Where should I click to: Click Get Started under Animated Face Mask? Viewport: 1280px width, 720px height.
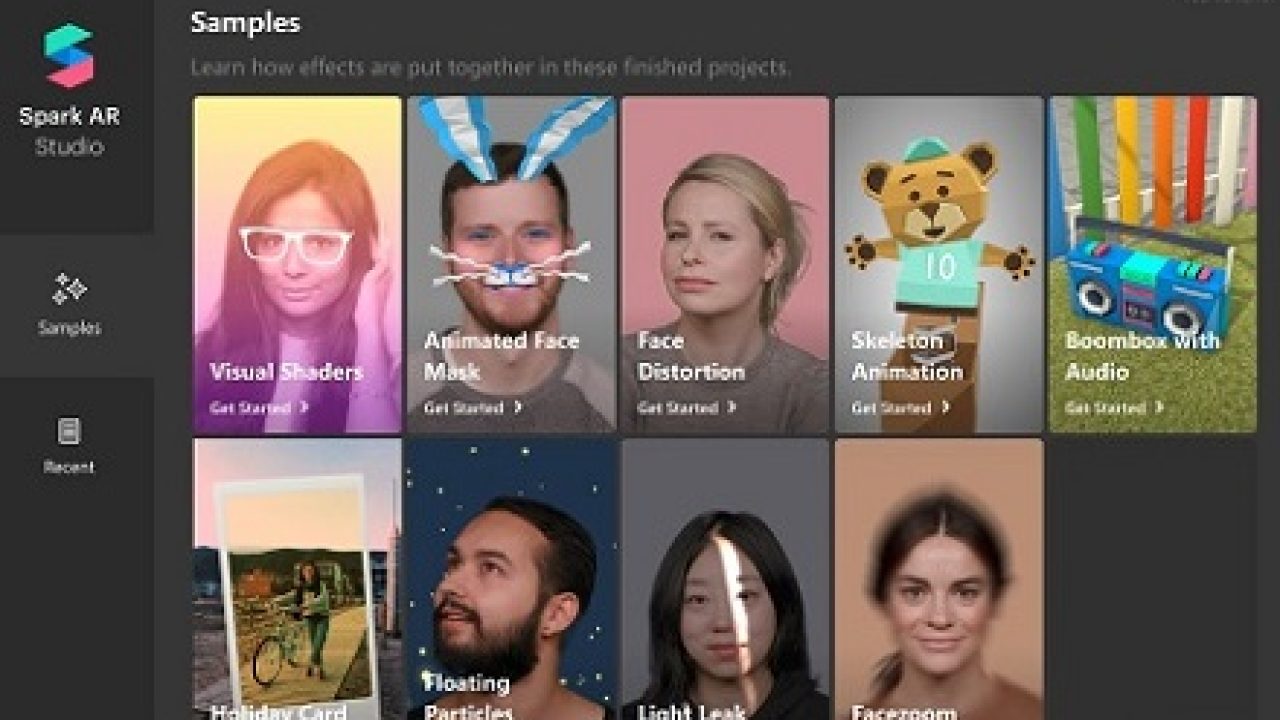(x=464, y=408)
